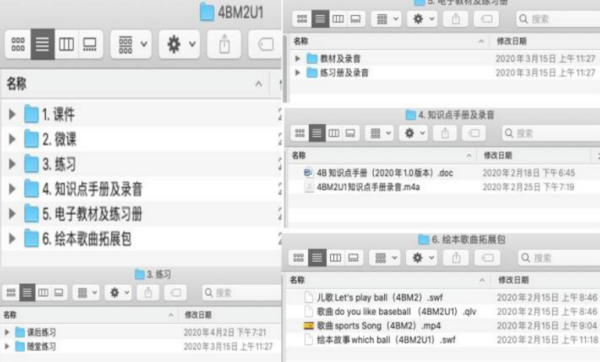
Task: Switch 6. 绘本歌曲拓展包 window to gallery view
Action: (x=353, y=258)
